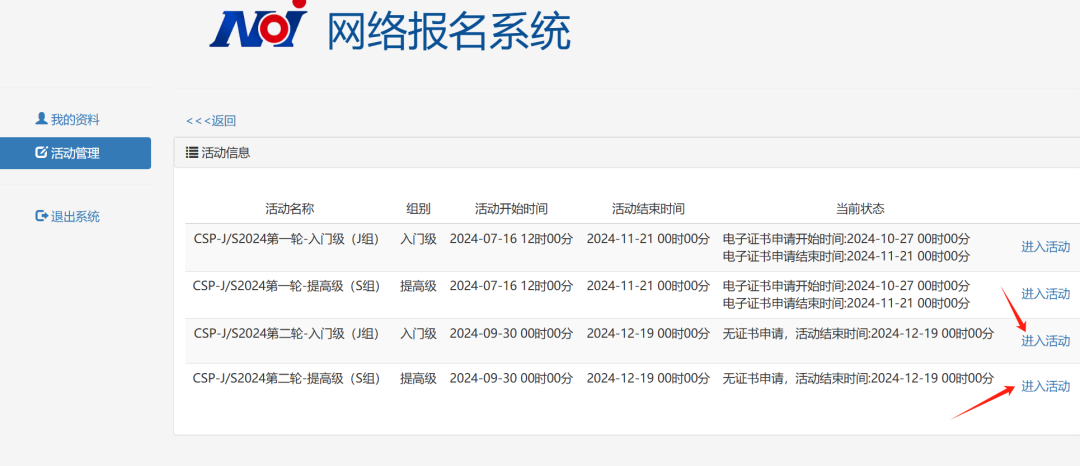This screenshot has width=1080, height=466.
Task: Click 电子证书申请开始时间 in 第一轮-入门级 row
Action: (846, 239)
